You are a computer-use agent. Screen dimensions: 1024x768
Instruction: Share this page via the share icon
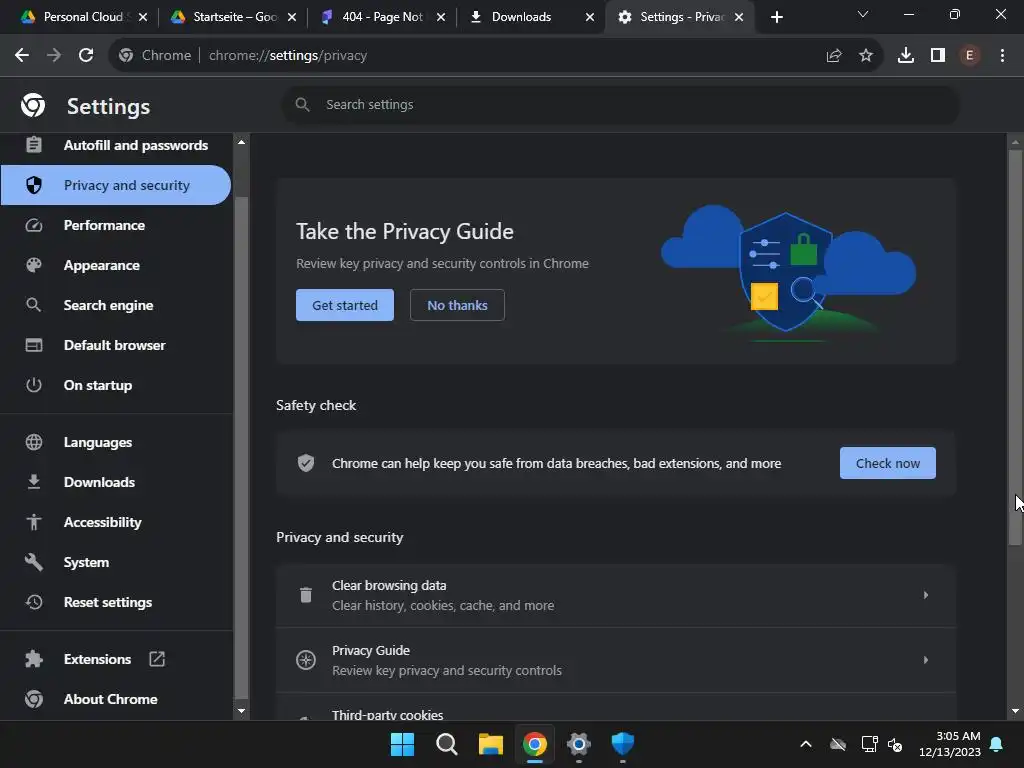pyautogui.click(x=834, y=56)
